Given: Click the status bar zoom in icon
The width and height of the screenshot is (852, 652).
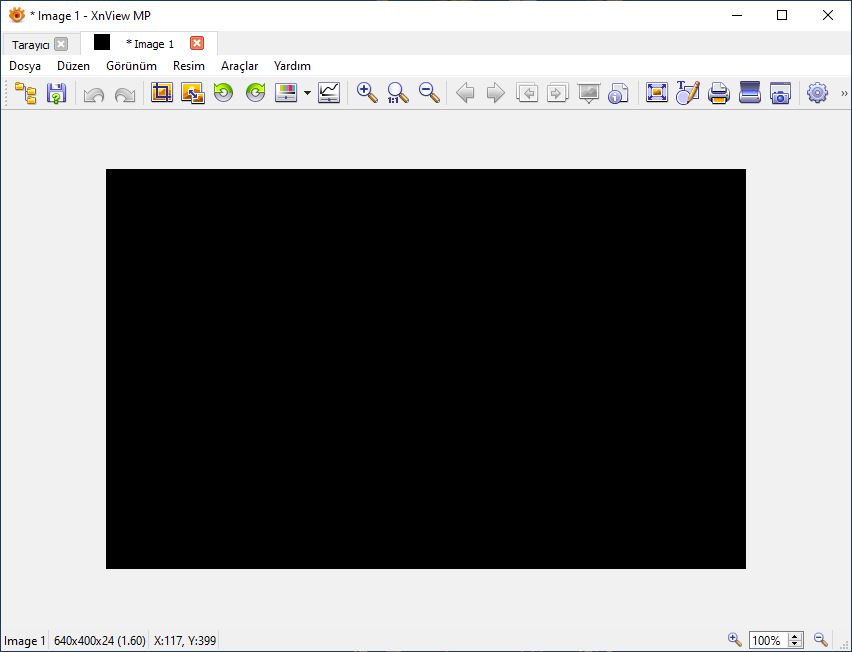Looking at the screenshot, I should [735, 640].
